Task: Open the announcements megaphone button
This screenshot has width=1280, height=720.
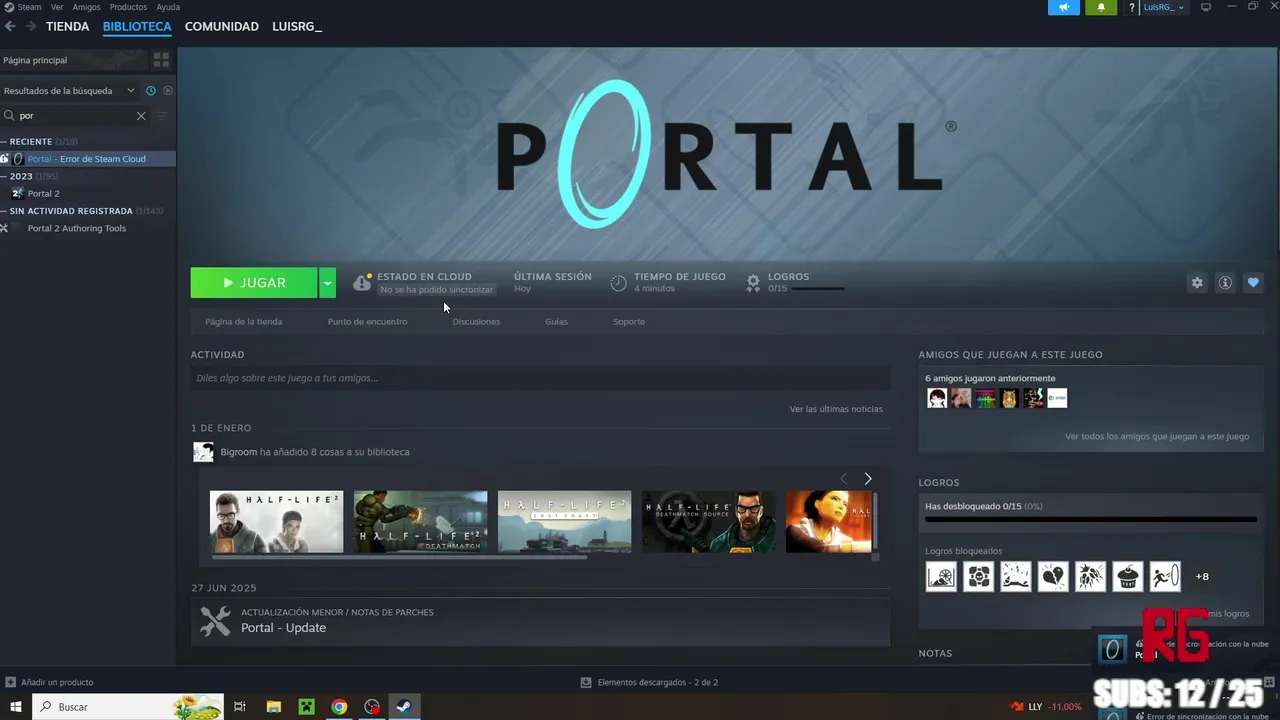Action: pyautogui.click(x=1064, y=7)
